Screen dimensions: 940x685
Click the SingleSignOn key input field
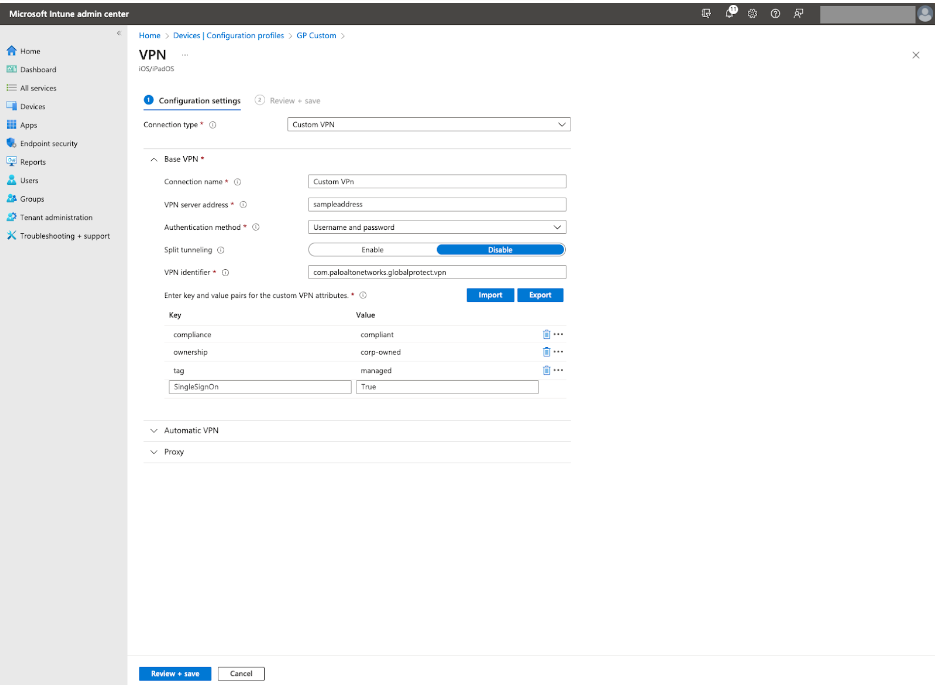pos(260,387)
